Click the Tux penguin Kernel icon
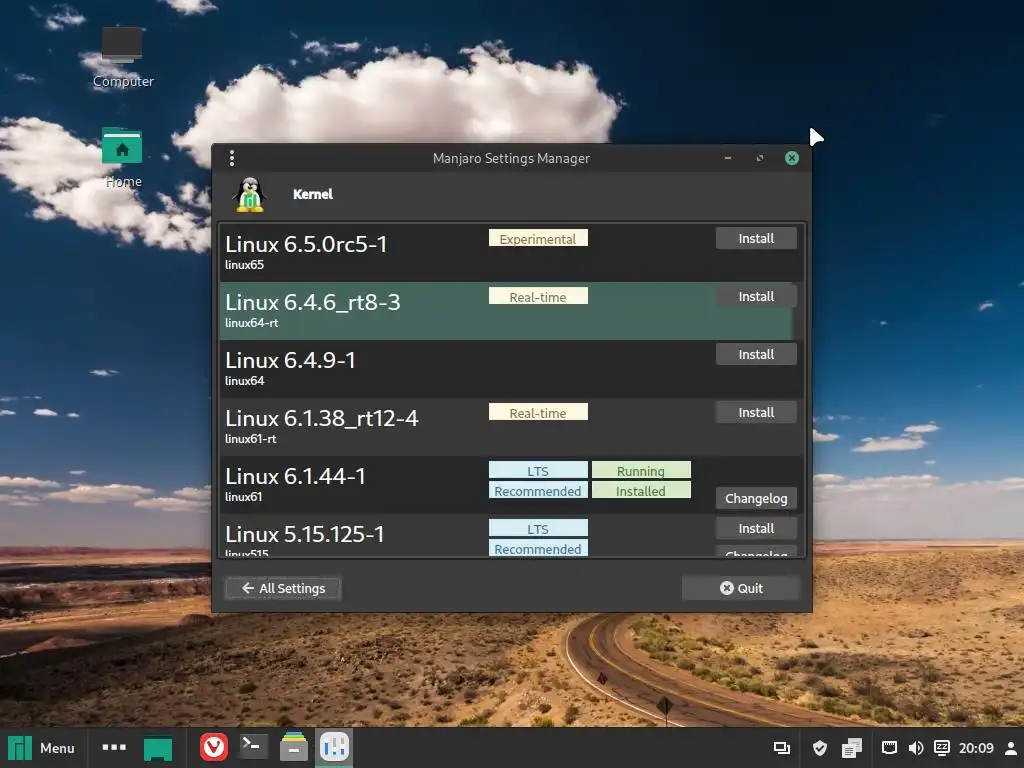The width and height of the screenshot is (1024, 768). (249, 195)
